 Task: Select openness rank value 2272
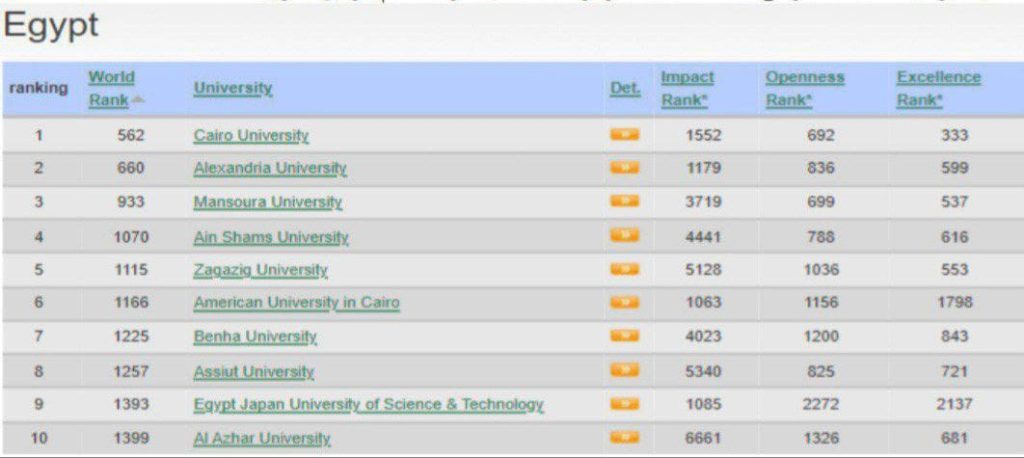(x=821, y=404)
